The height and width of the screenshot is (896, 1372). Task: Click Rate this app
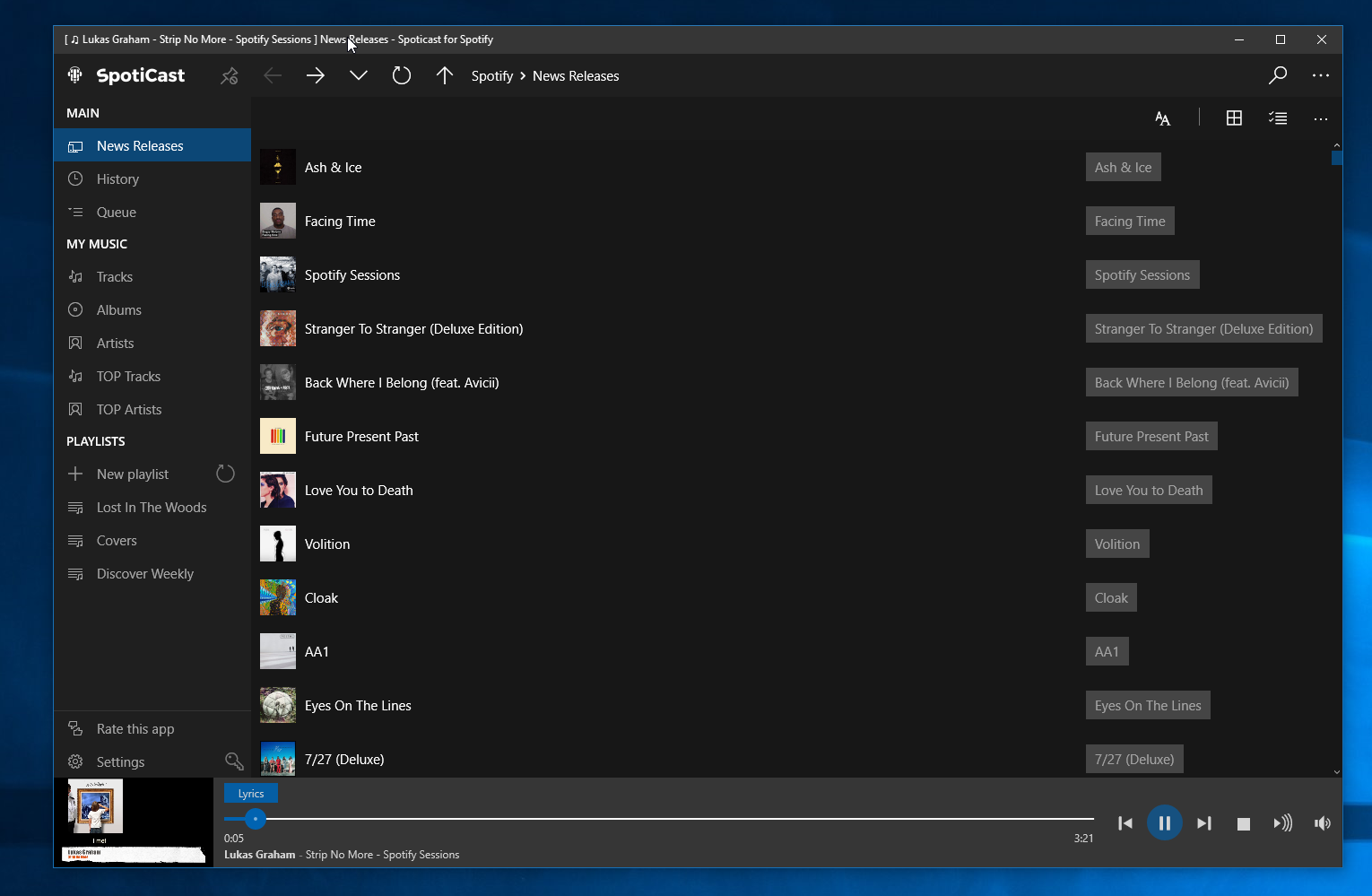click(152, 728)
